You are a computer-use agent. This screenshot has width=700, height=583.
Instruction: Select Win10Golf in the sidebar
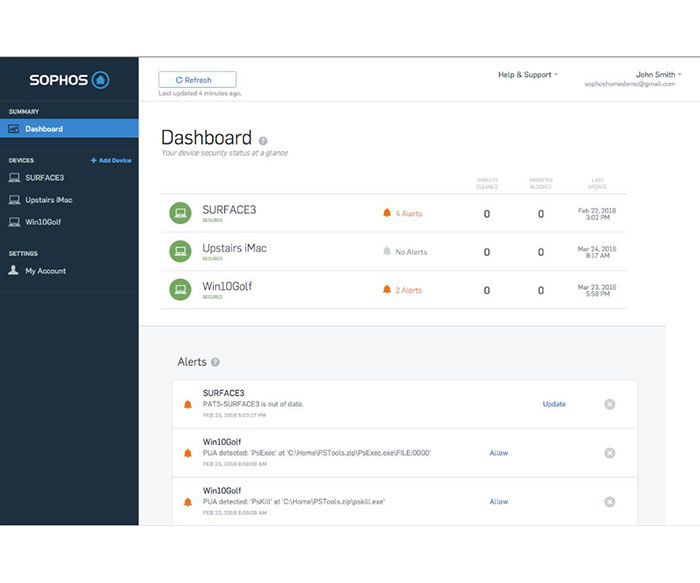tap(43, 222)
